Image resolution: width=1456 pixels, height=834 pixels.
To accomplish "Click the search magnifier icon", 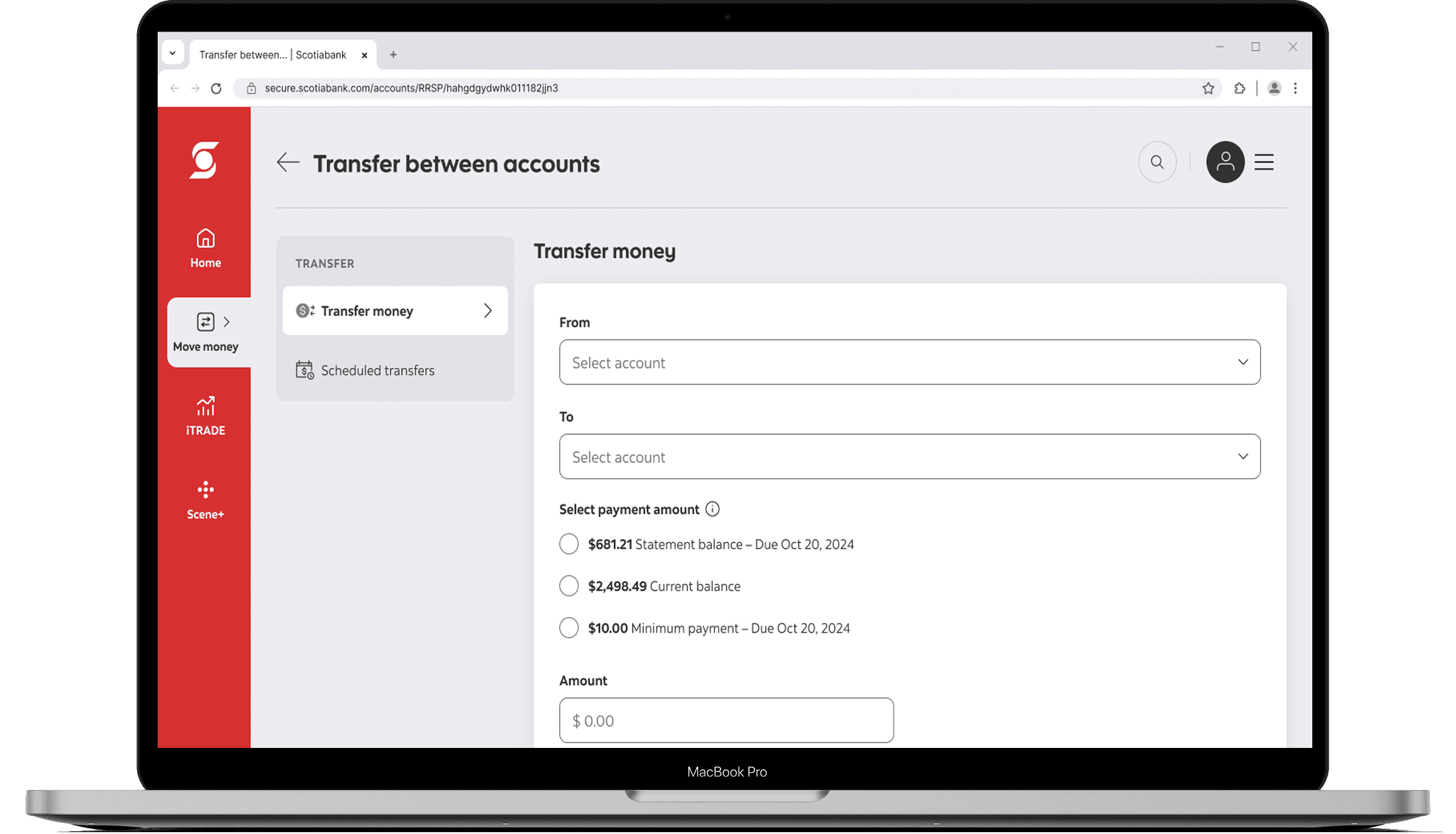I will (1156, 162).
